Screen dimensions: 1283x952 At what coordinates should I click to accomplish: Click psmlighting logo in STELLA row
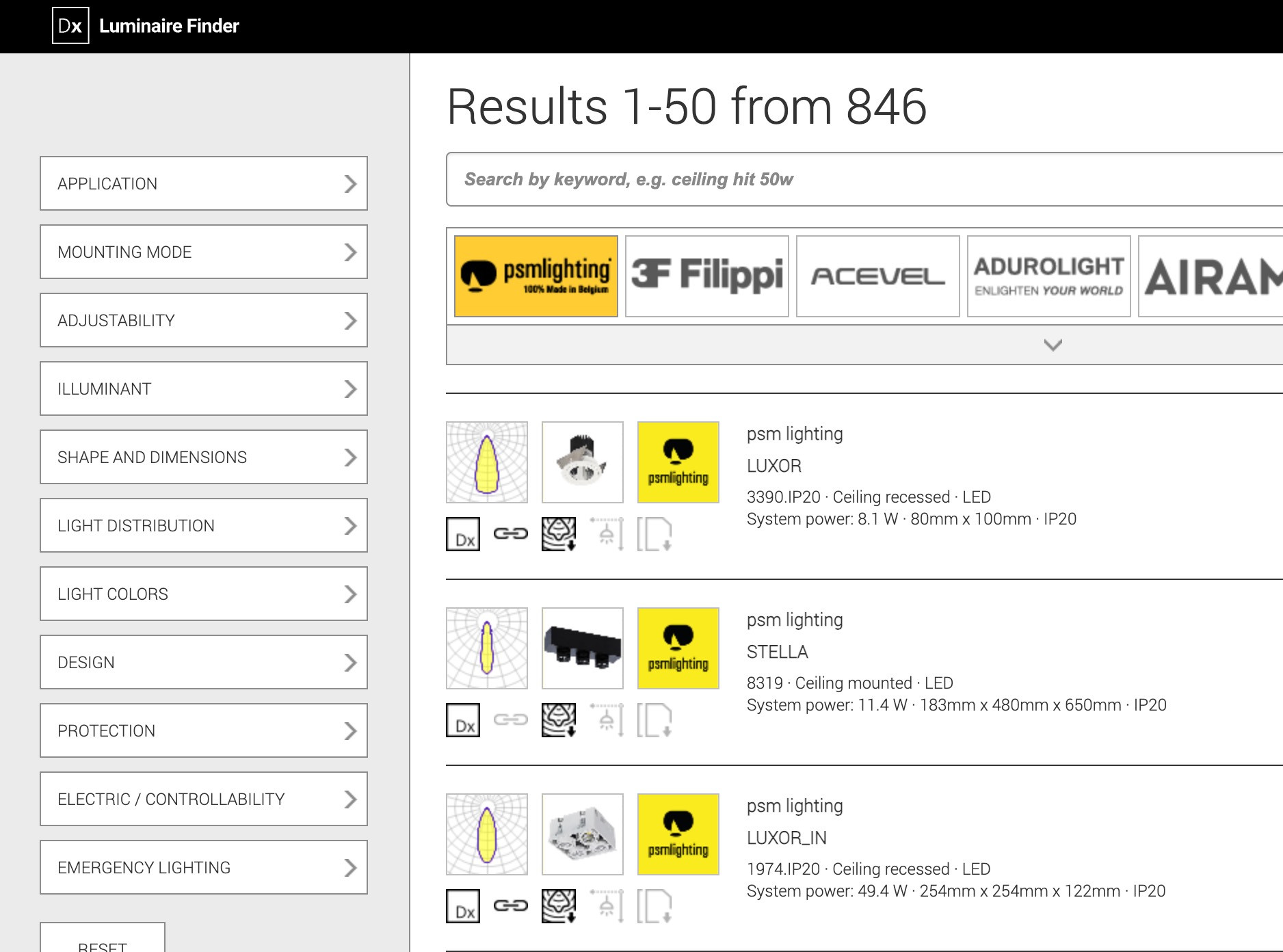pyautogui.click(x=678, y=648)
